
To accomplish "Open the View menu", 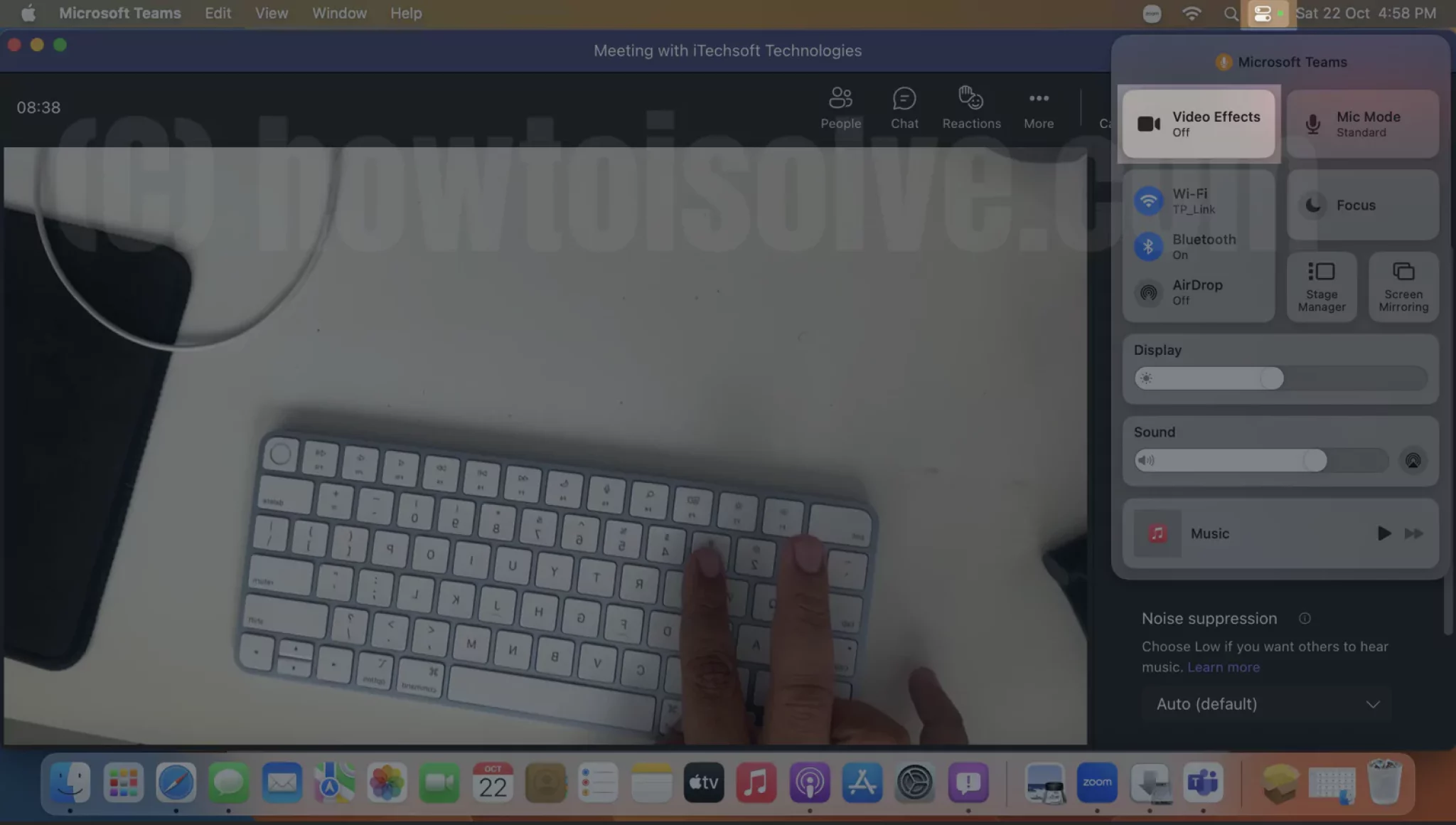I will point(272,13).
